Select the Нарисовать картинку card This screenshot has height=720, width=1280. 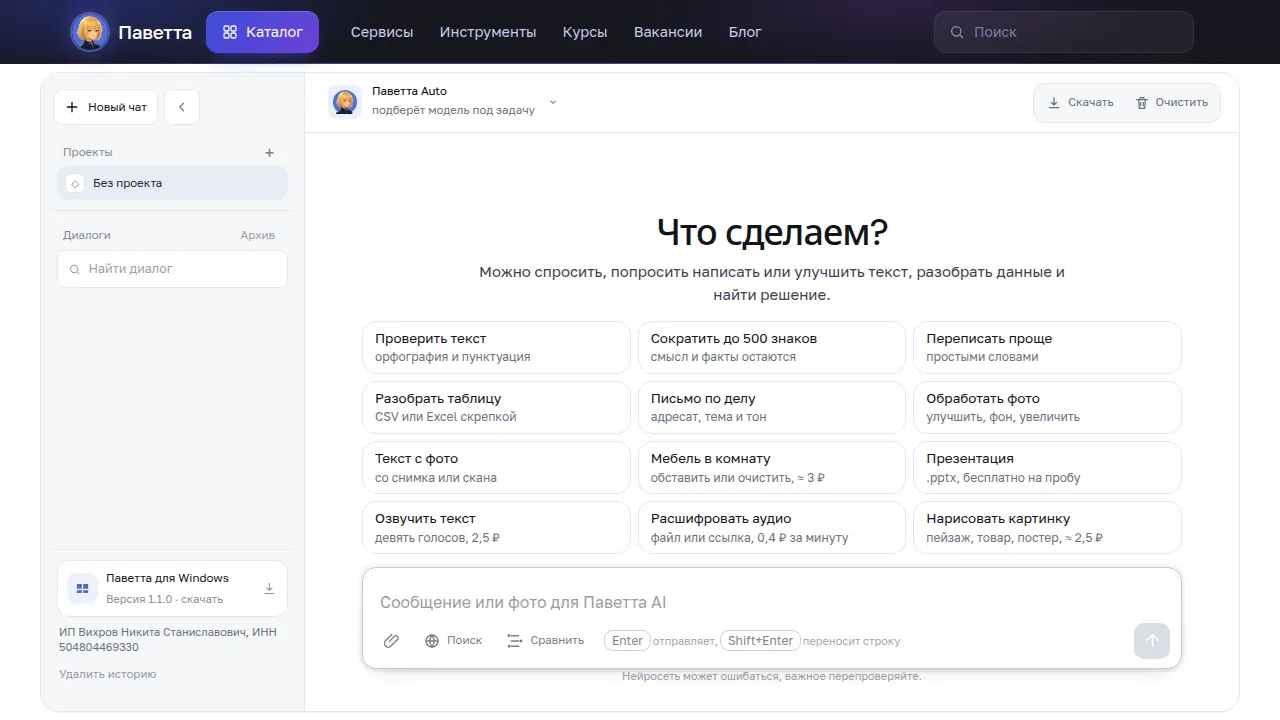(1047, 528)
